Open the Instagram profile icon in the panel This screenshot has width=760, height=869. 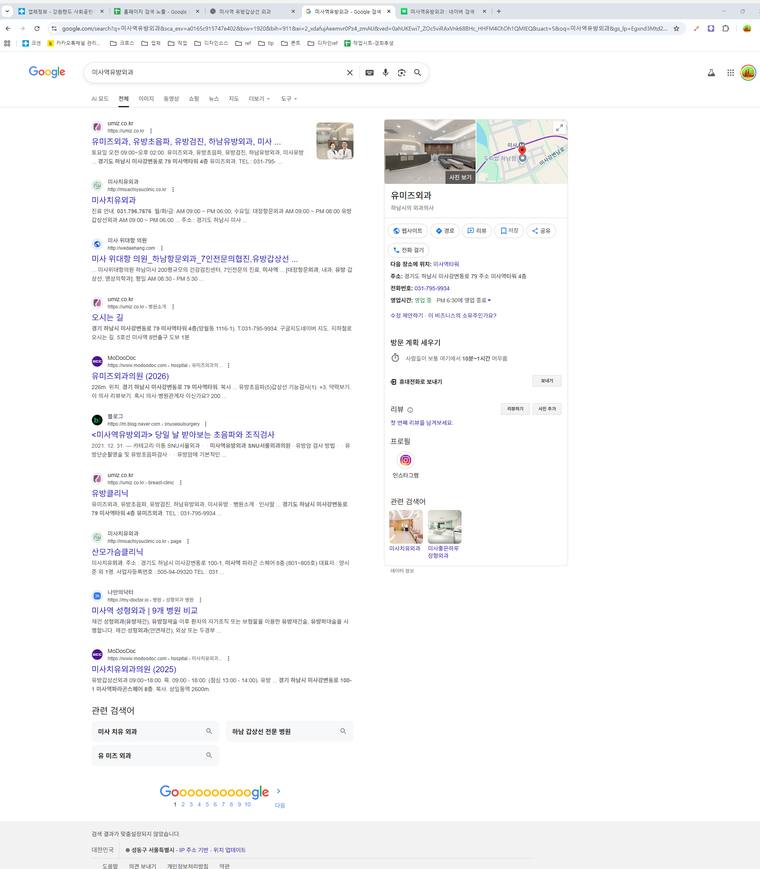click(406, 460)
